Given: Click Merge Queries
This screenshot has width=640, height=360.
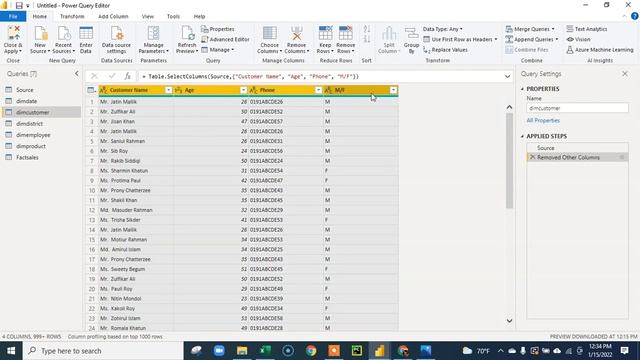Looking at the screenshot, I should click(530, 29).
